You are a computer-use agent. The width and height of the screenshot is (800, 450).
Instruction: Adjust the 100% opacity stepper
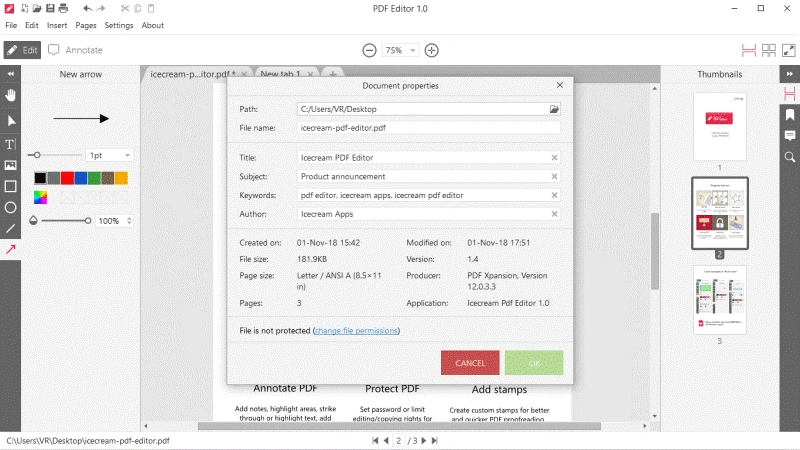(129, 221)
